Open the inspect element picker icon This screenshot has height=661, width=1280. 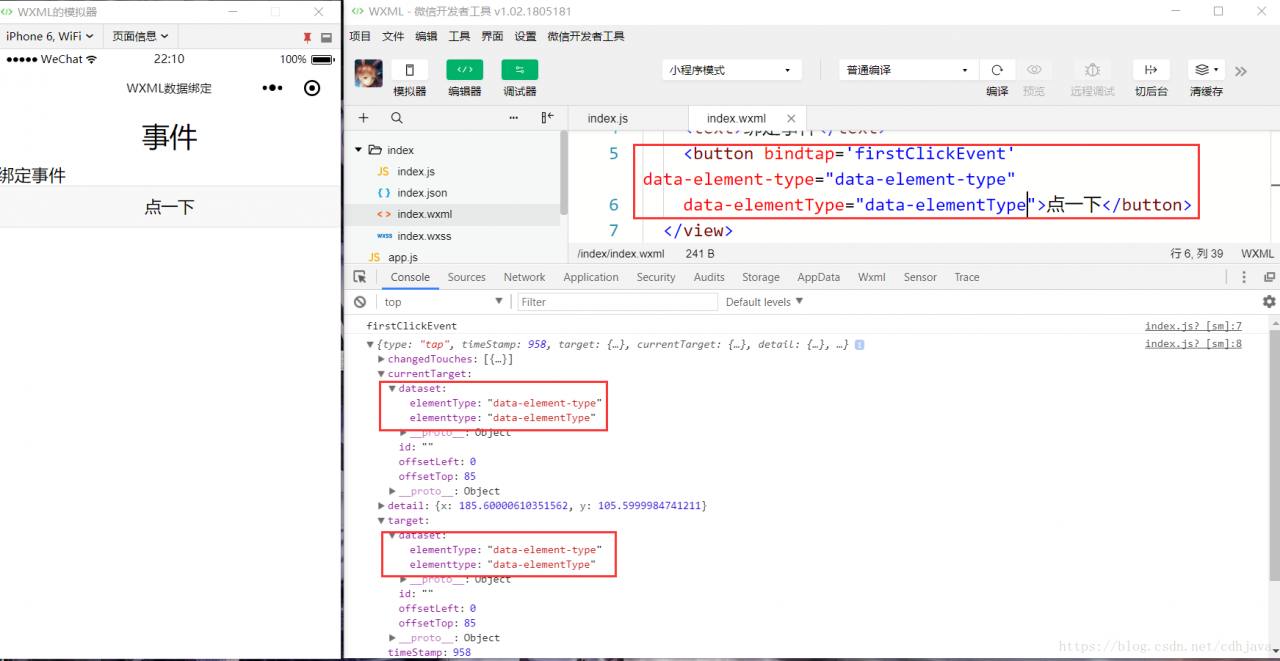click(359, 276)
